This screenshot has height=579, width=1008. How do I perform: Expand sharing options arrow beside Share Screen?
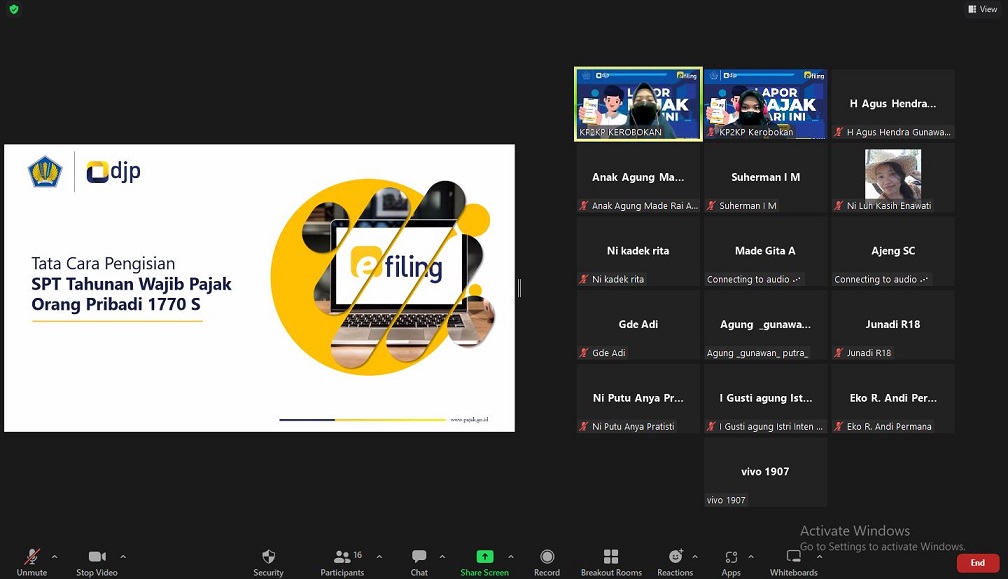(510, 557)
